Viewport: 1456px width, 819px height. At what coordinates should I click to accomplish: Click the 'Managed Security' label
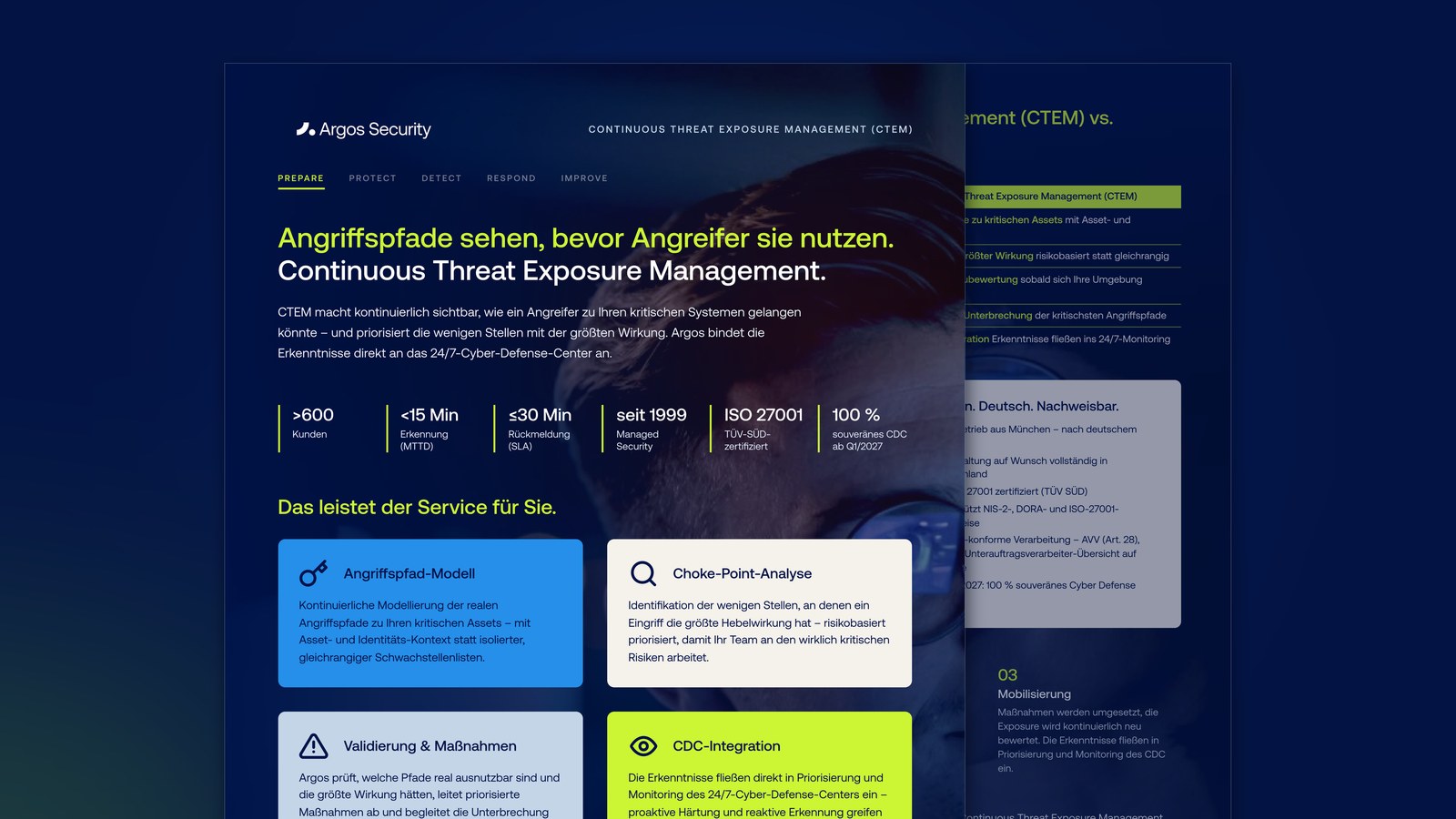coord(637,440)
